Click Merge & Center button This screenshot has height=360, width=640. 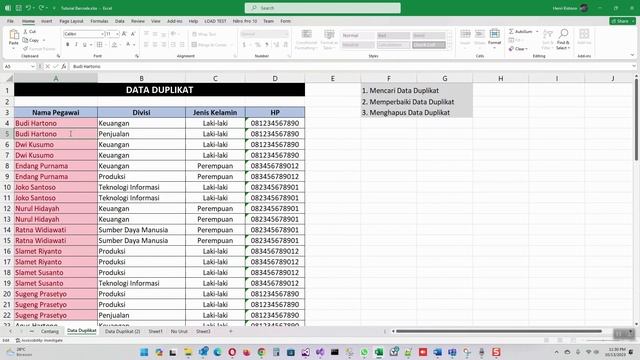click(209, 44)
